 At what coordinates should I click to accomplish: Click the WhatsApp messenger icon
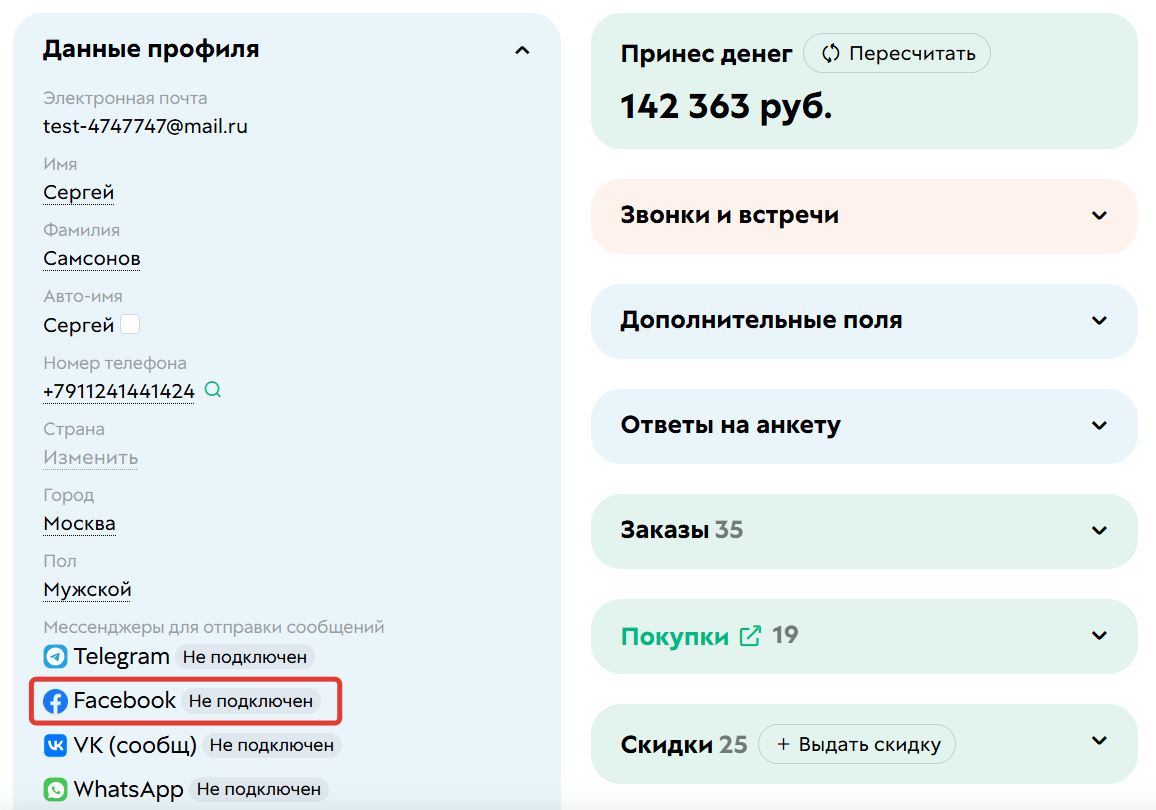[55, 789]
